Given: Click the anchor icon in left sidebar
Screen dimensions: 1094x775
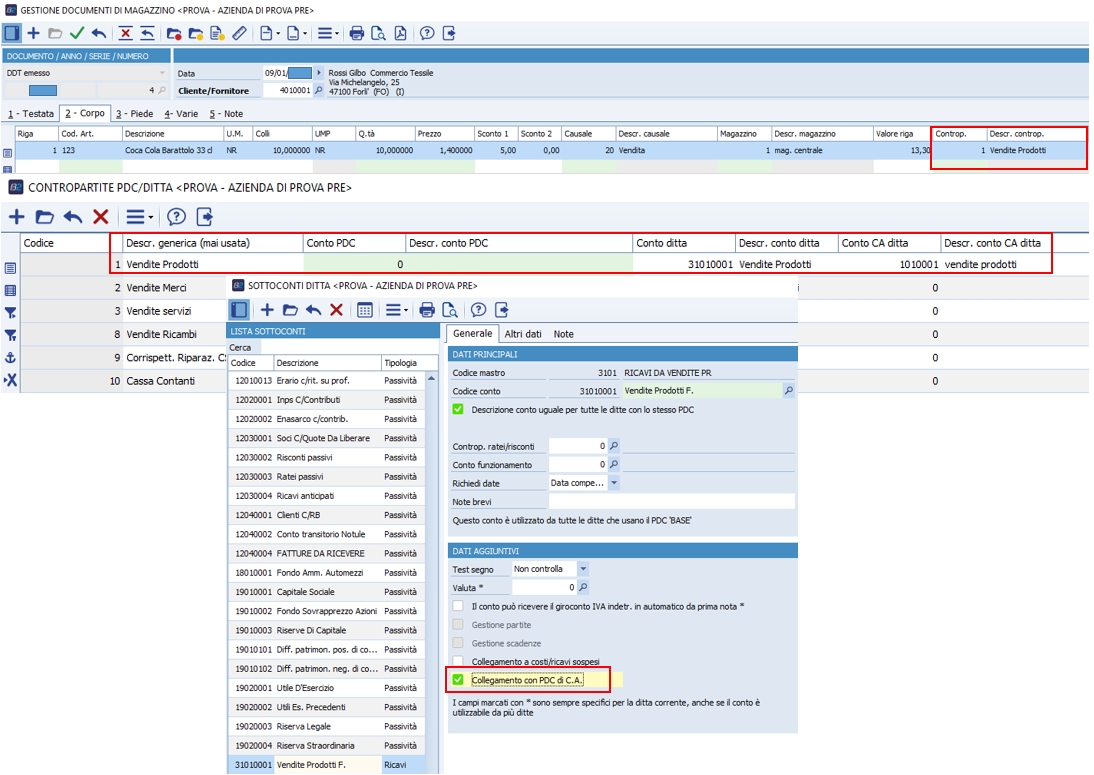Looking at the screenshot, I should tap(10, 358).
